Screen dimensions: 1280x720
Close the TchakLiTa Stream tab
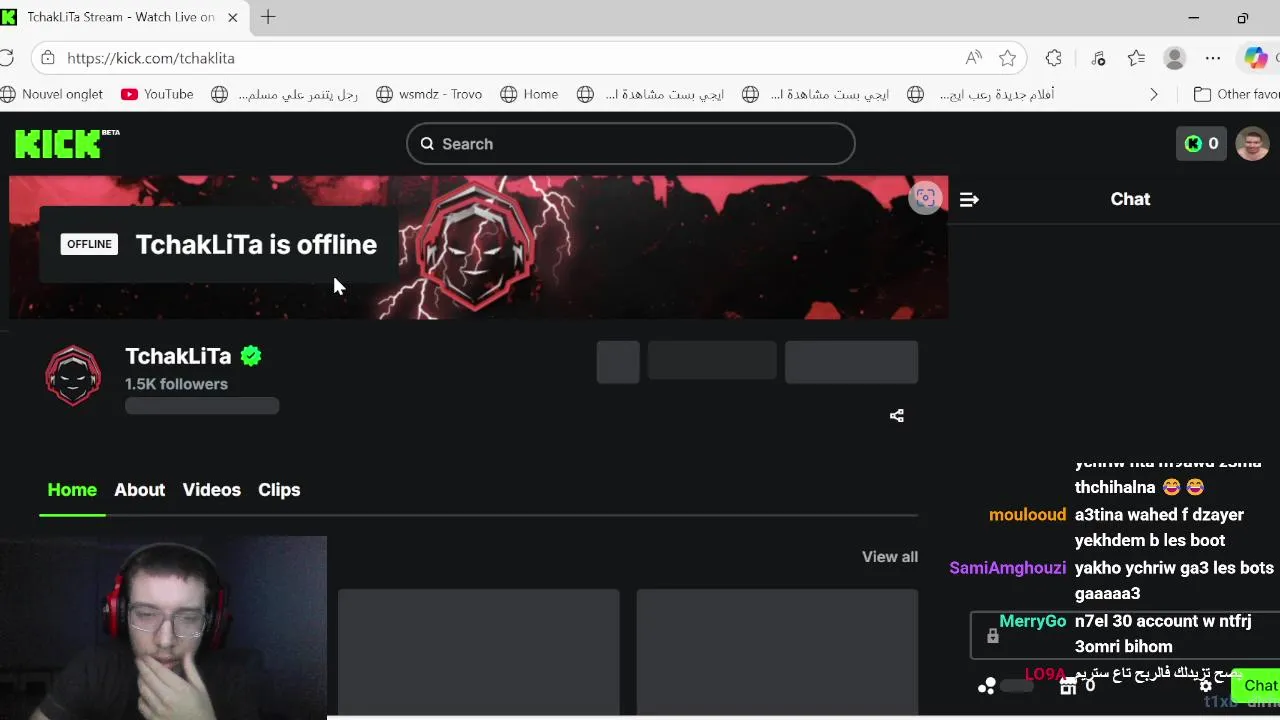coord(233,17)
